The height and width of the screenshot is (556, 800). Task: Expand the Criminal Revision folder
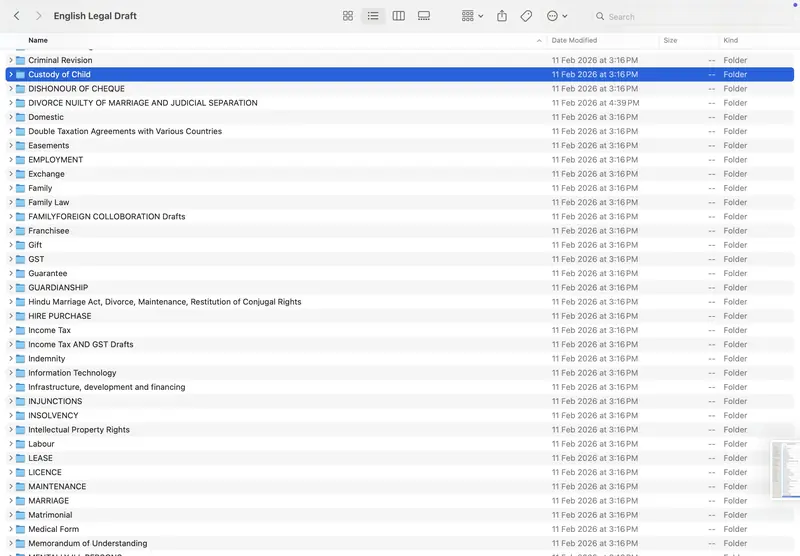pos(11,60)
